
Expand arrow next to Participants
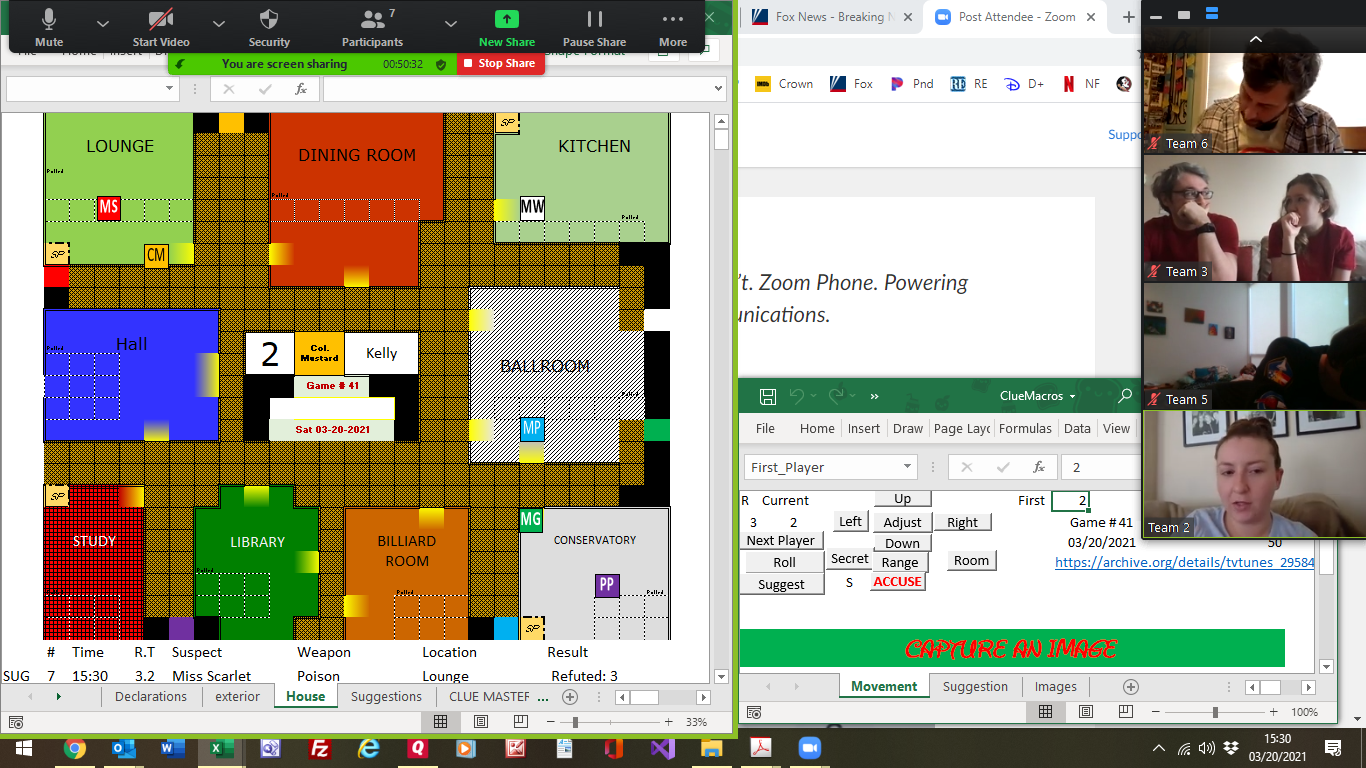tap(450, 22)
